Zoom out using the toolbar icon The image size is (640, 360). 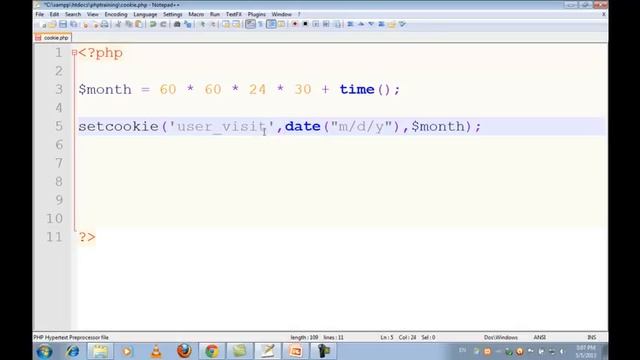[x=213, y=24]
